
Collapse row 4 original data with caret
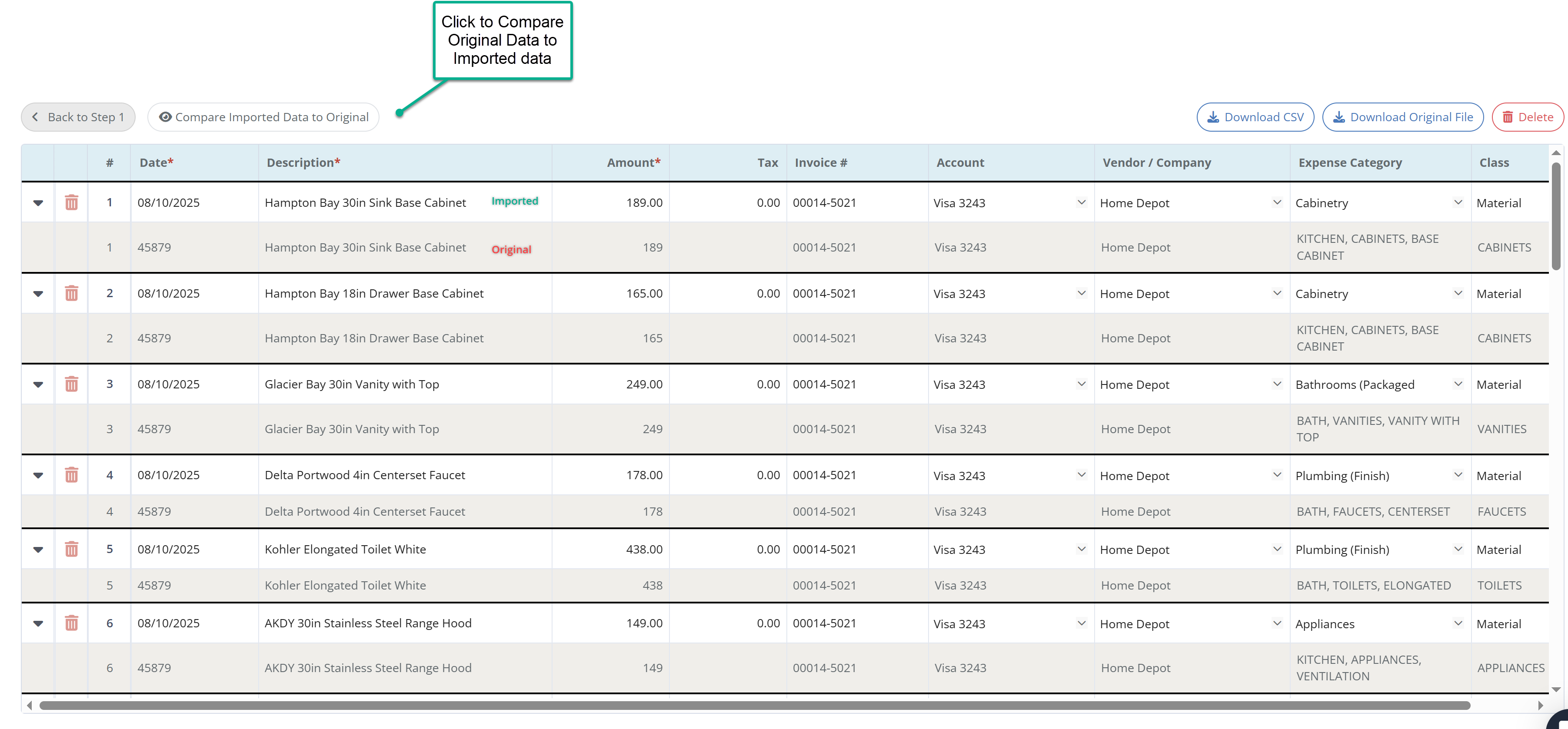pos(38,475)
